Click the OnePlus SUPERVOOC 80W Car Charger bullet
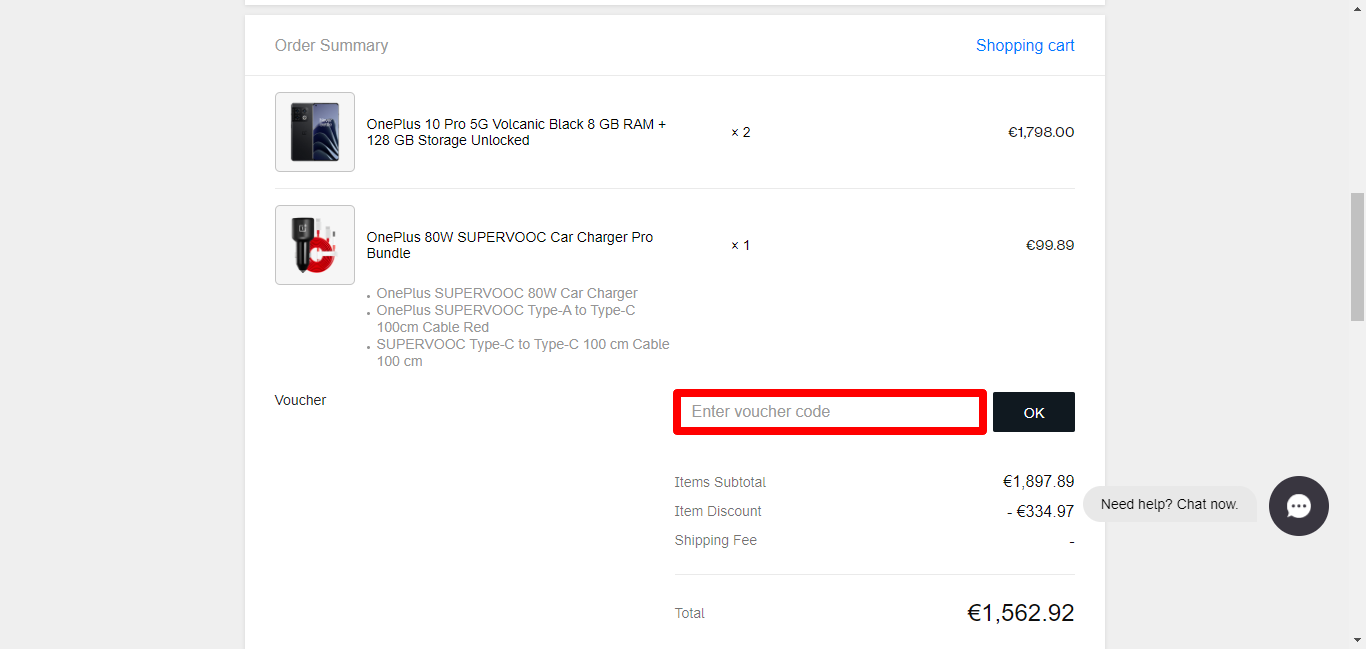This screenshot has width=1366, height=649. point(507,294)
